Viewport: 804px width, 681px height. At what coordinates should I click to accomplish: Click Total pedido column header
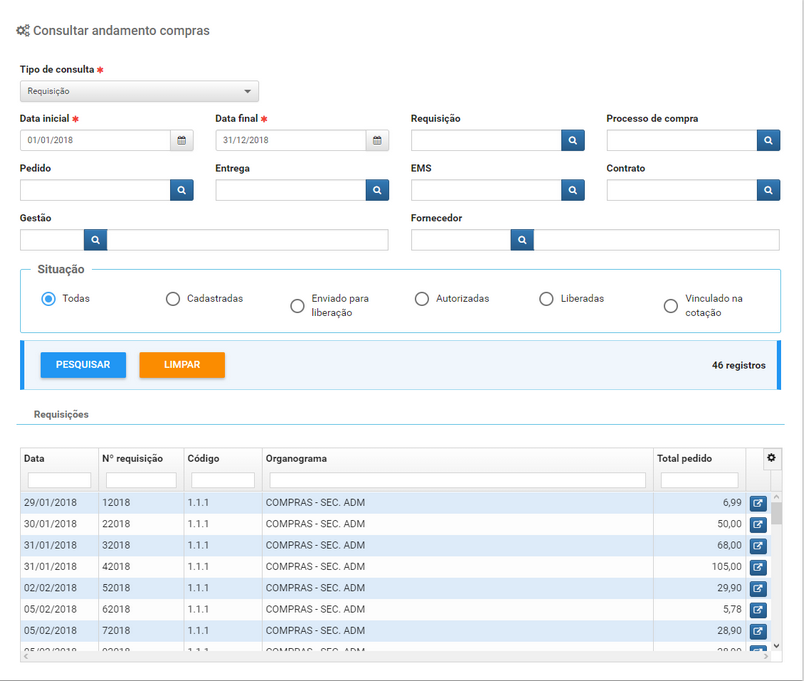pos(685,458)
